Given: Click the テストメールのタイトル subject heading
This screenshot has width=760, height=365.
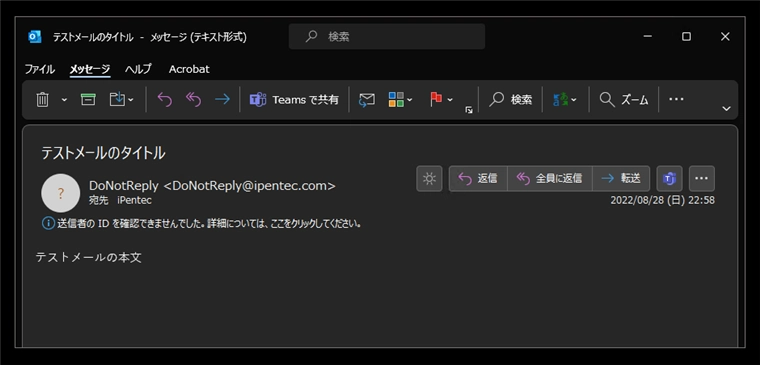Looking at the screenshot, I should click(103, 153).
